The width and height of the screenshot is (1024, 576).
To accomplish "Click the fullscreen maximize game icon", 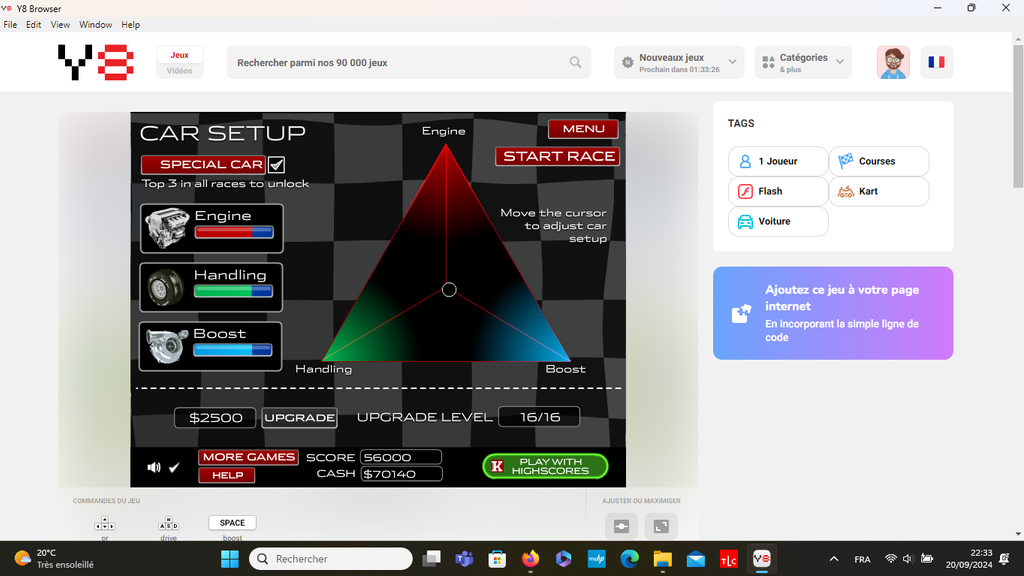I will coord(661,526).
